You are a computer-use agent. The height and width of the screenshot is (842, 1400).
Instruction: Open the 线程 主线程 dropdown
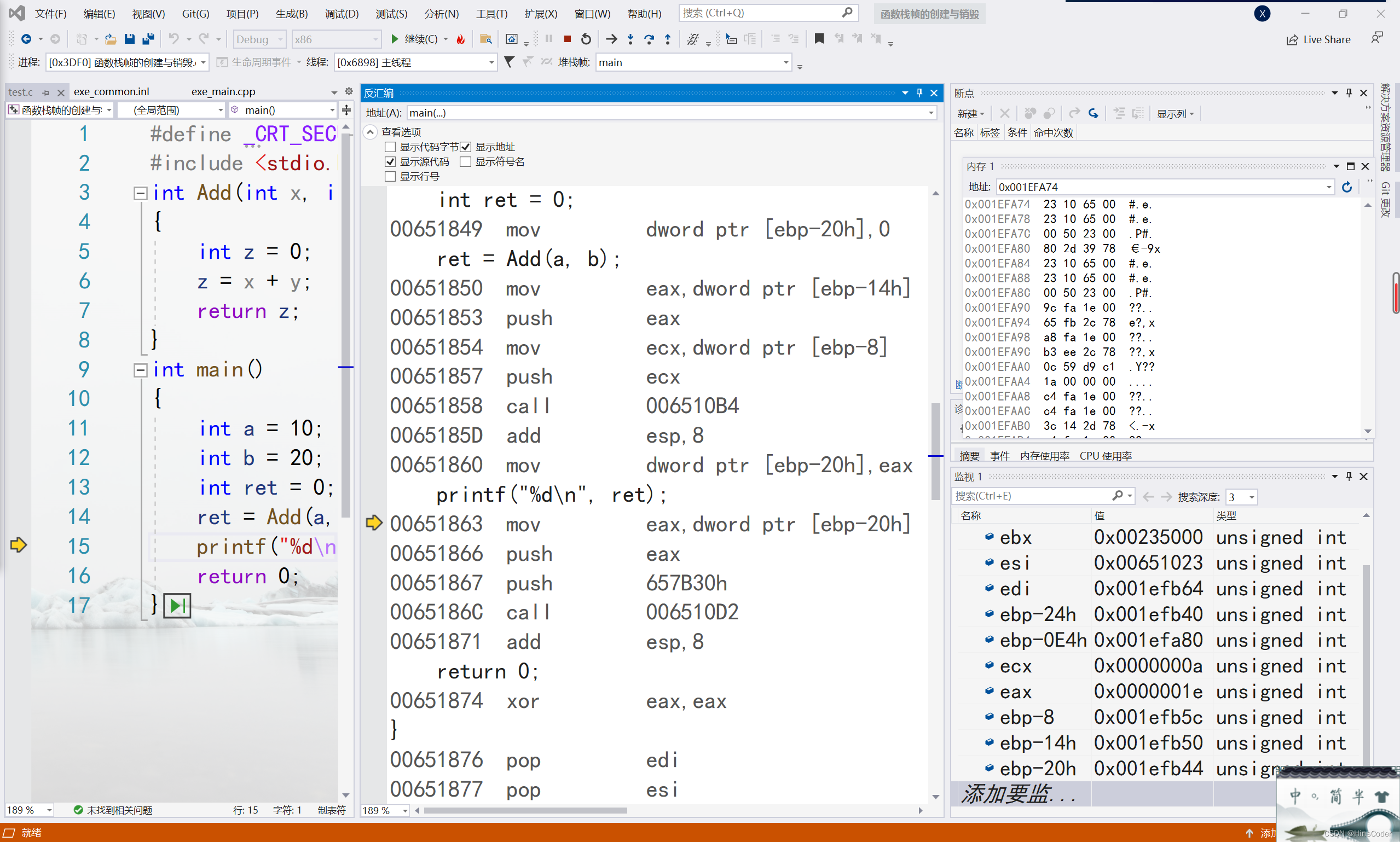(491, 62)
